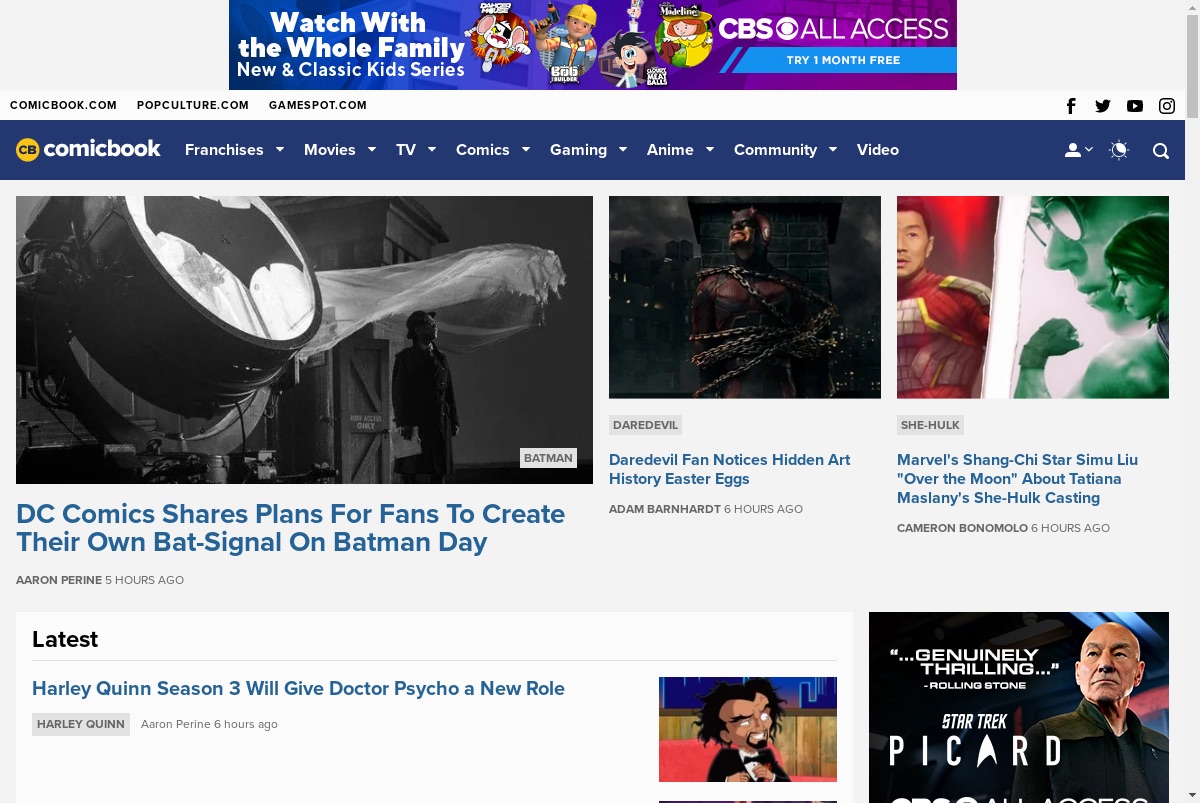This screenshot has height=803, width=1200.
Task: Open the YouTube social icon
Action: click(x=1135, y=106)
